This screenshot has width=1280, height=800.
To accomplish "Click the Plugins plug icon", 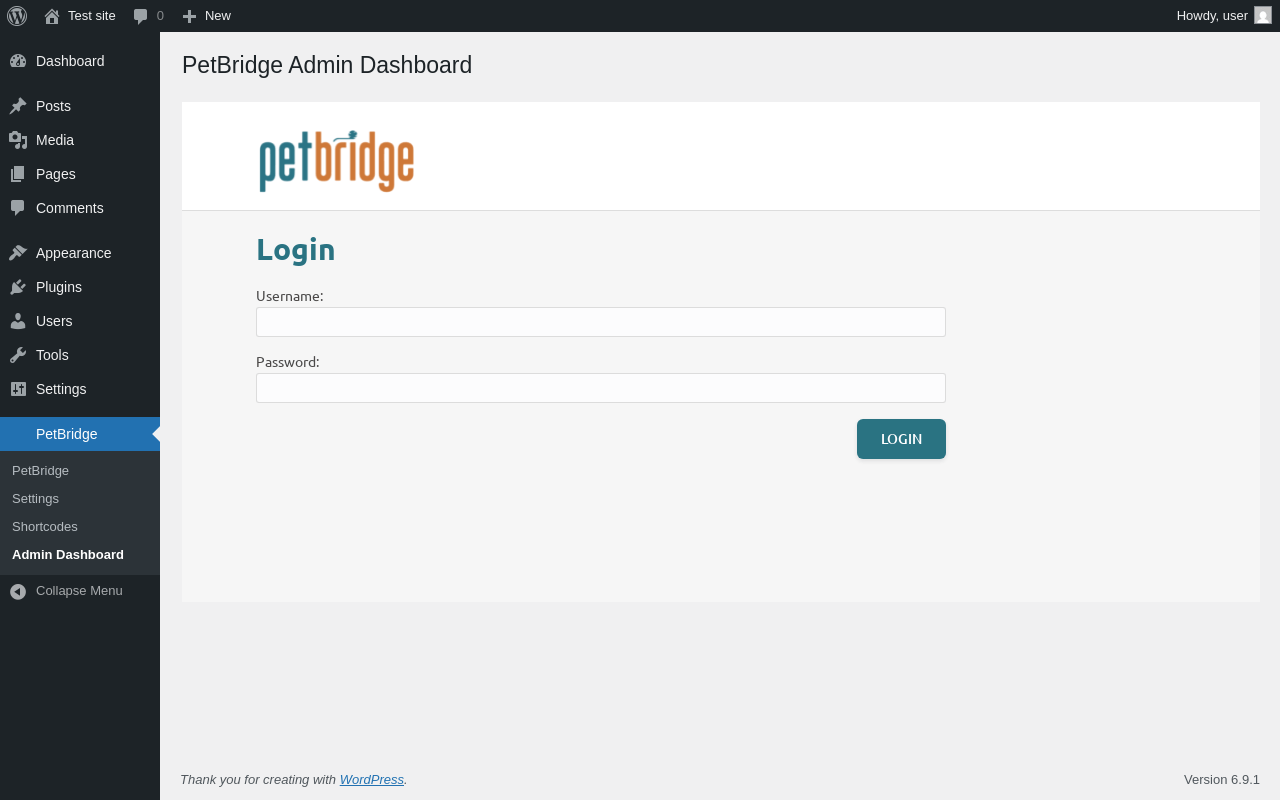I will coord(18,287).
